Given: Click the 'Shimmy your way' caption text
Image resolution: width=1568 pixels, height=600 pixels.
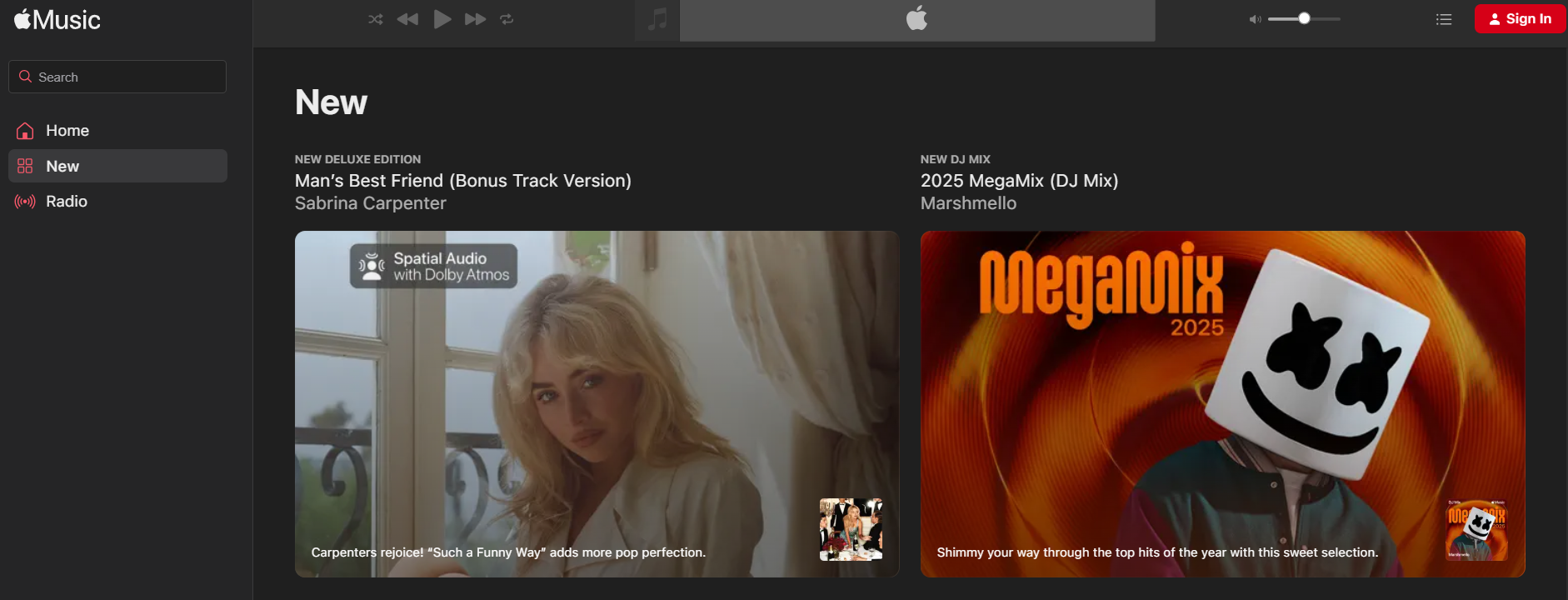Looking at the screenshot, I should pos(1157,552).
